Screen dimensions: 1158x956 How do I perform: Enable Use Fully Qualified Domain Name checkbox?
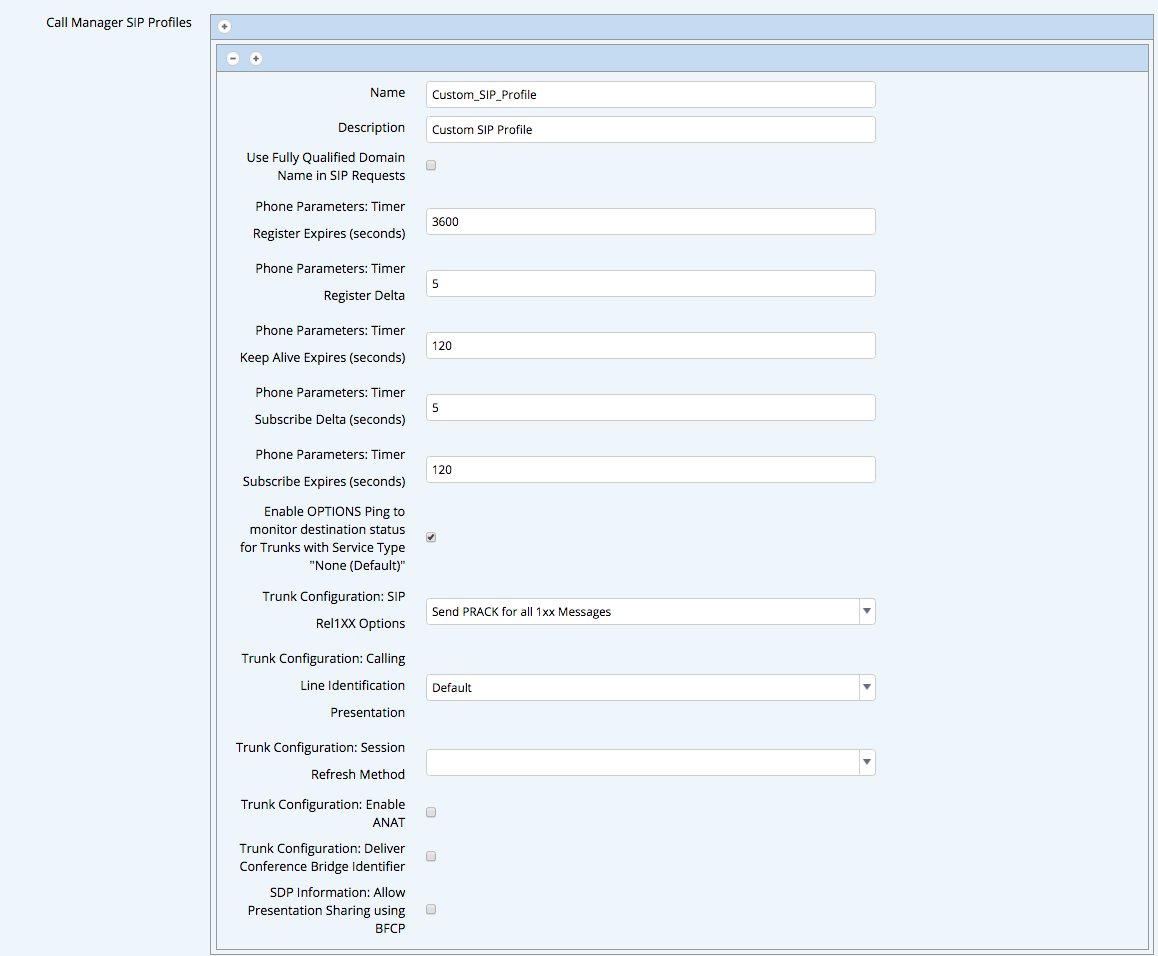(431, 165)
